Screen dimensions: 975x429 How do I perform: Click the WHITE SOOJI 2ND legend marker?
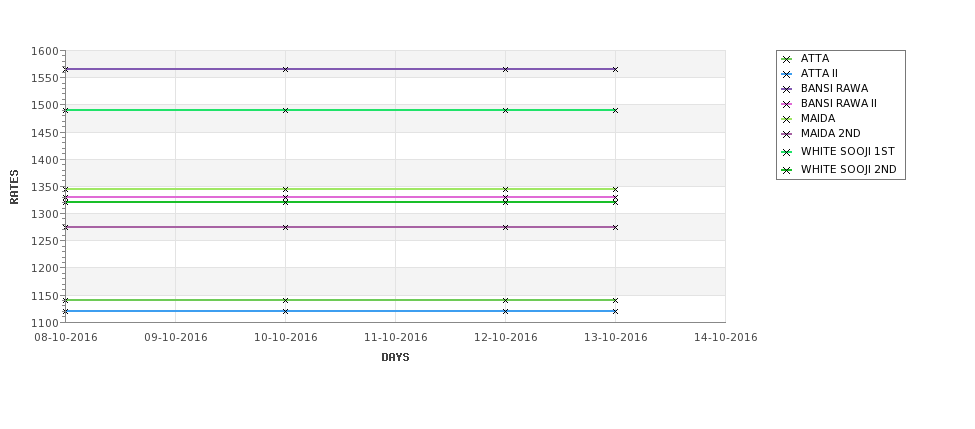click(787, 170)
